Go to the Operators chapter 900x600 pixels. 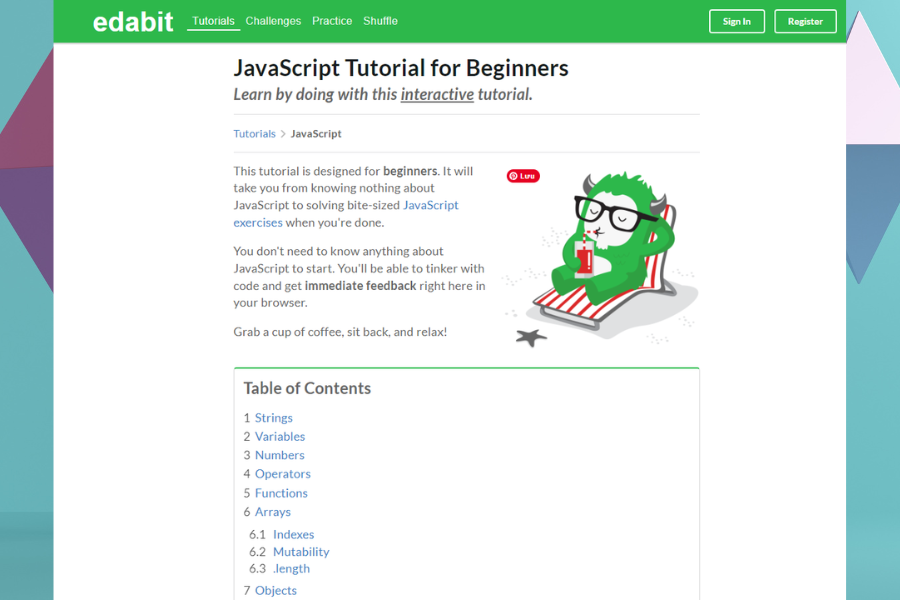click(x=282, y=474)
